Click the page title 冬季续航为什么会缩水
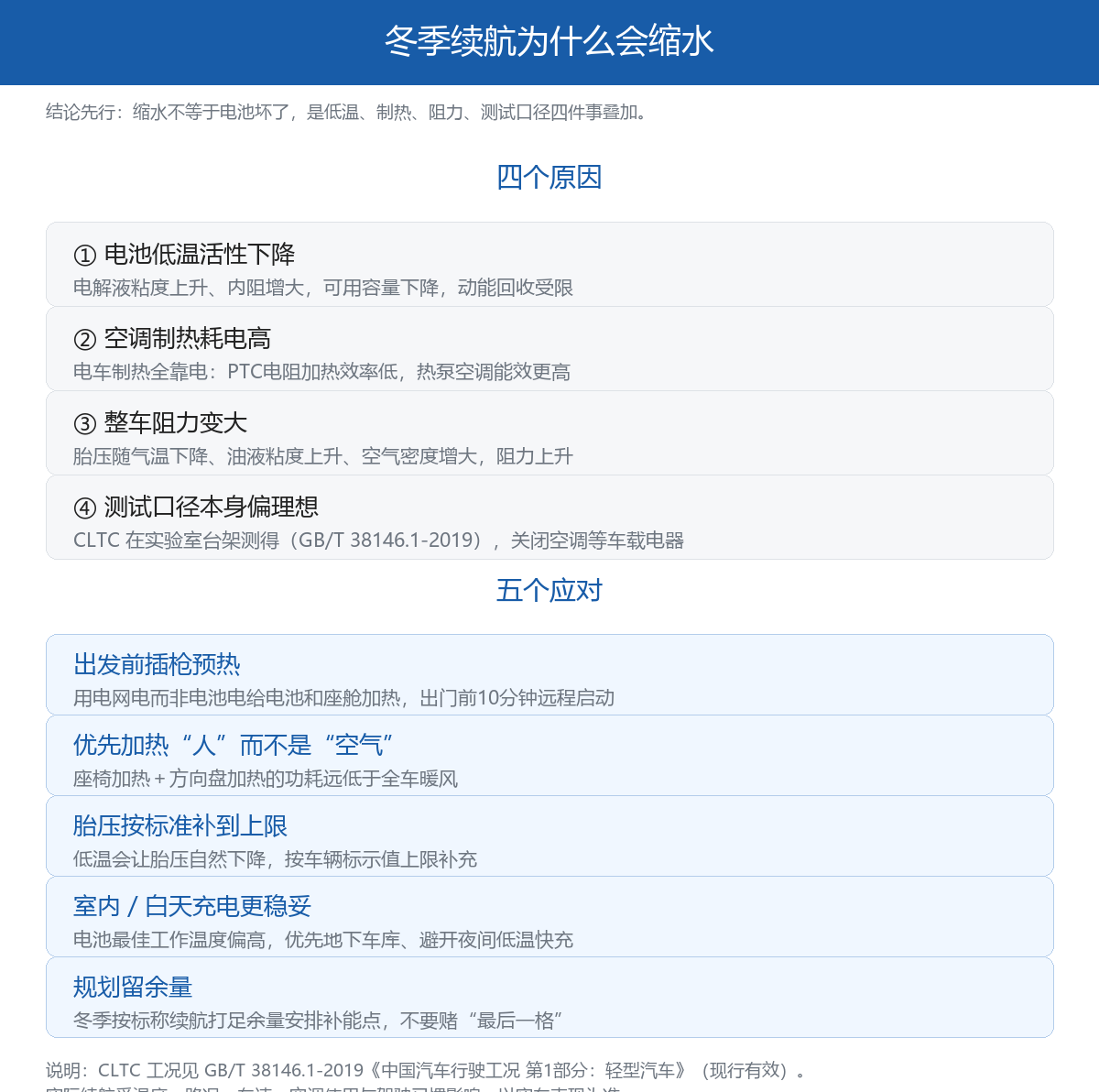This screenshot has width=1099, height=1092. (x=549, y=41)
